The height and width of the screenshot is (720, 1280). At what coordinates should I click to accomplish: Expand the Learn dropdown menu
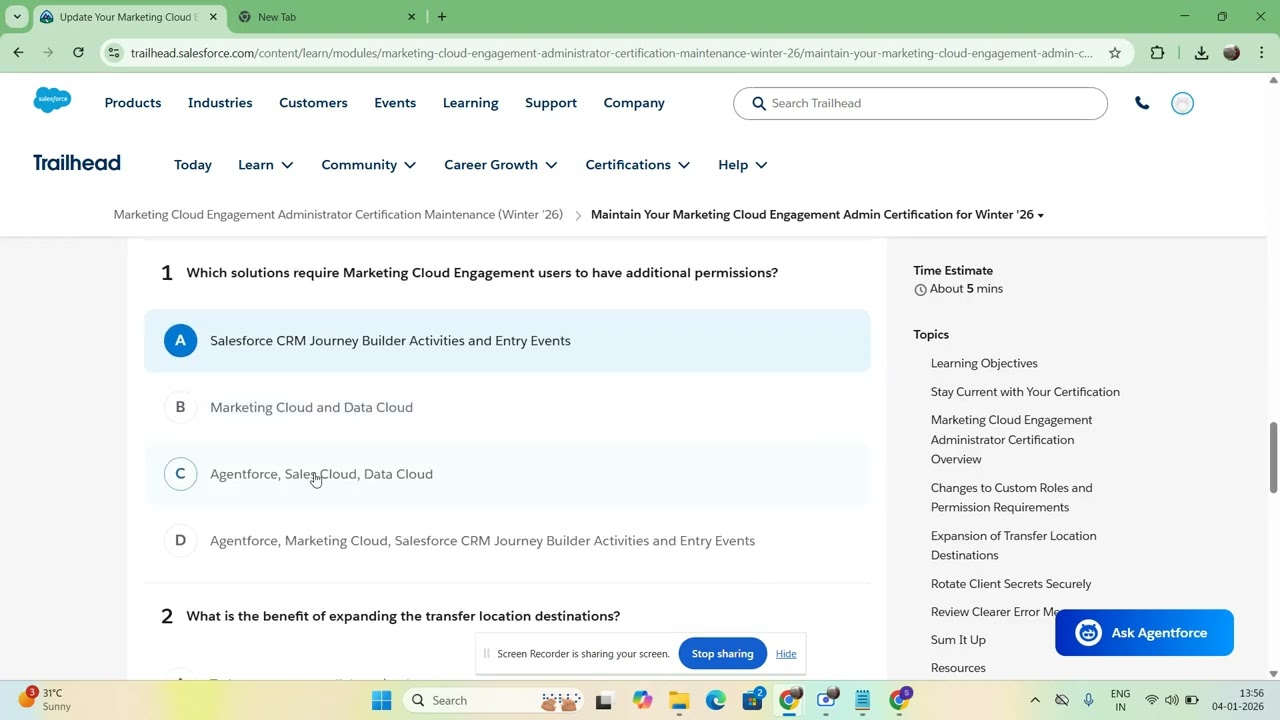coord(266,165)
